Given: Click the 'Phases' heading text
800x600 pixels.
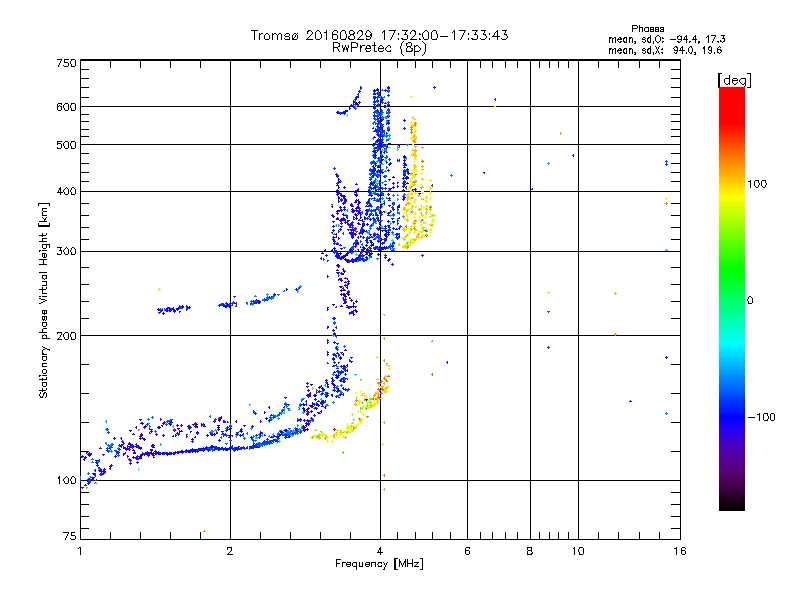Looking at the screenshot, I should click(x=647, y=29).
